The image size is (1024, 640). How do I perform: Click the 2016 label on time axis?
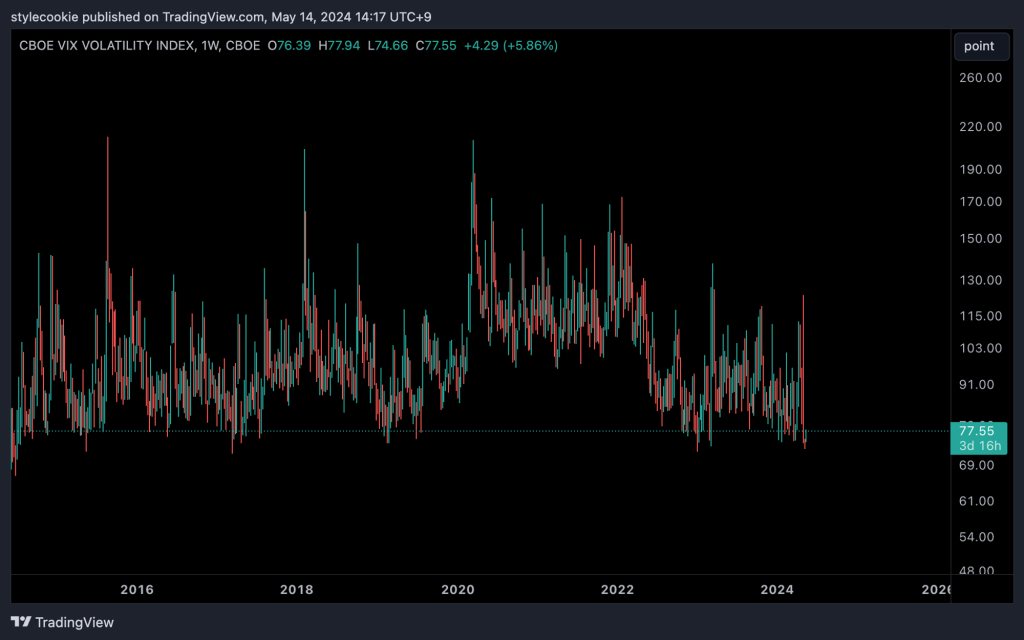point(136,589)
